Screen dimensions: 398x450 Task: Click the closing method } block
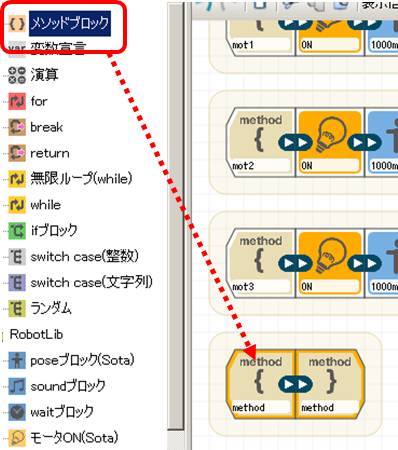tap(330, 384)
